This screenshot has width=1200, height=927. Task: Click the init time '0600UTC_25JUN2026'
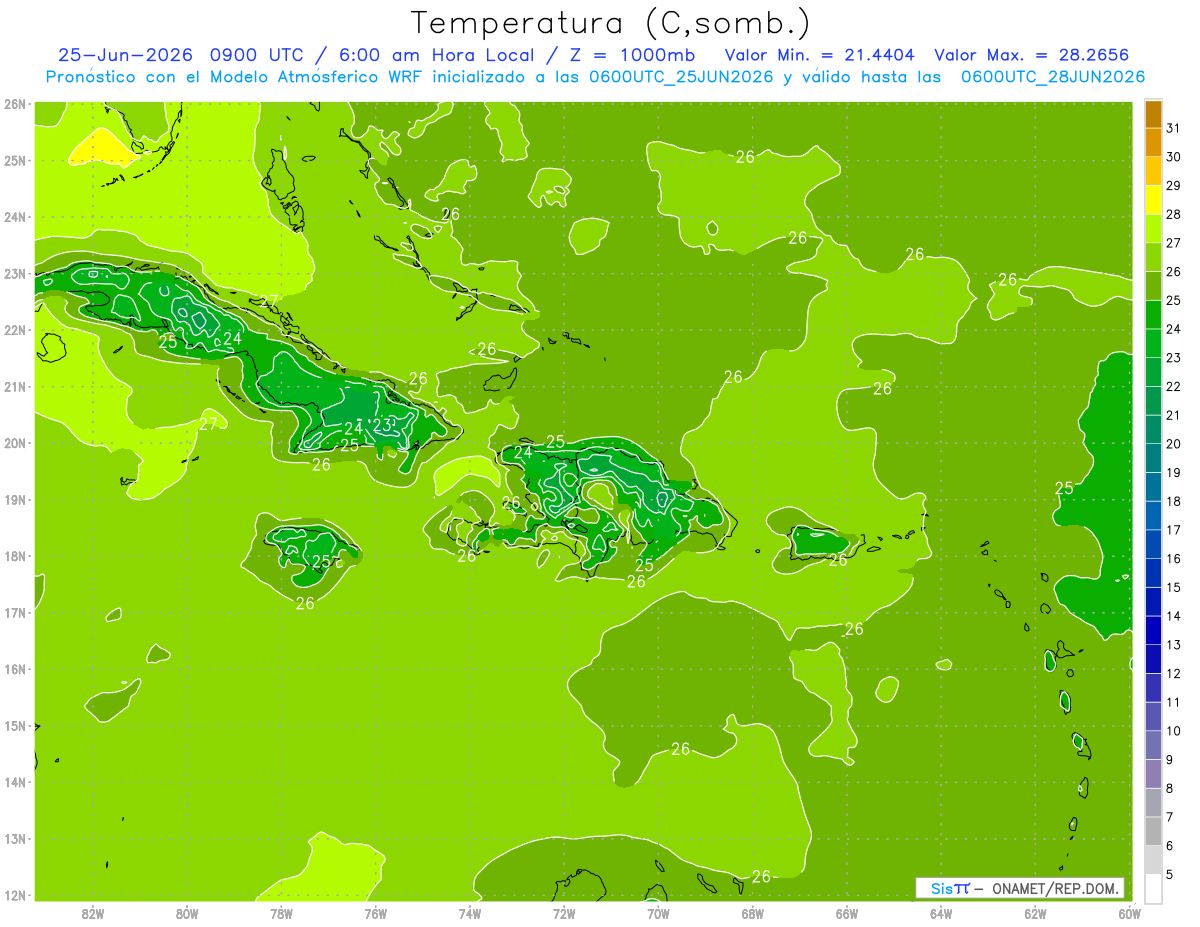681,77
